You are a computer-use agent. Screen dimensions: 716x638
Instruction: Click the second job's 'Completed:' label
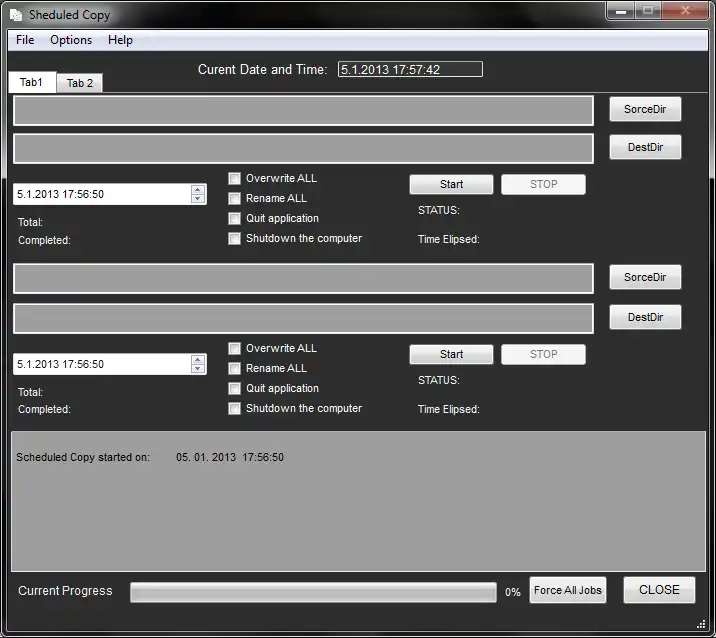tap(44, 409)
